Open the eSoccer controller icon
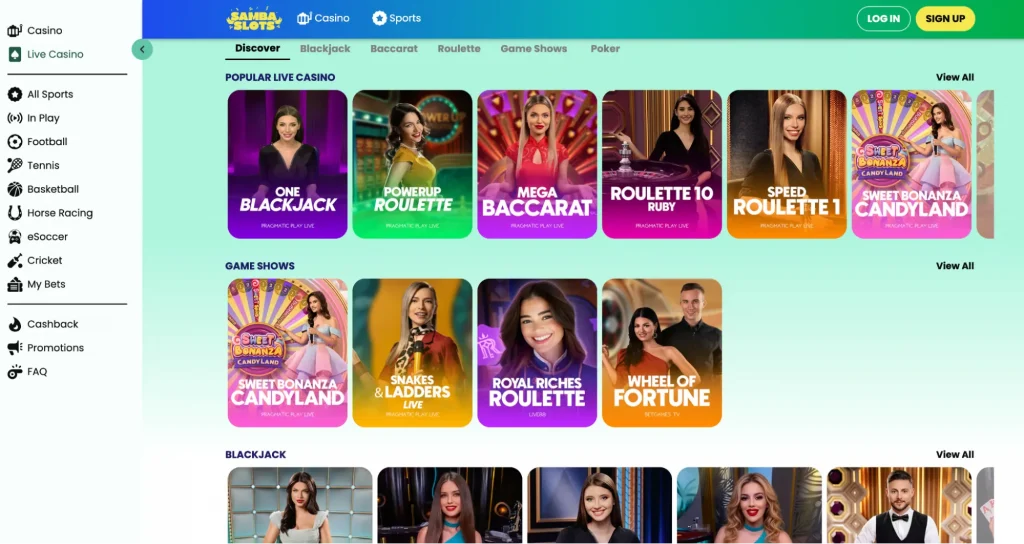Image resolution: width=1024 pixels, height=544 pixels. point(14,236)
